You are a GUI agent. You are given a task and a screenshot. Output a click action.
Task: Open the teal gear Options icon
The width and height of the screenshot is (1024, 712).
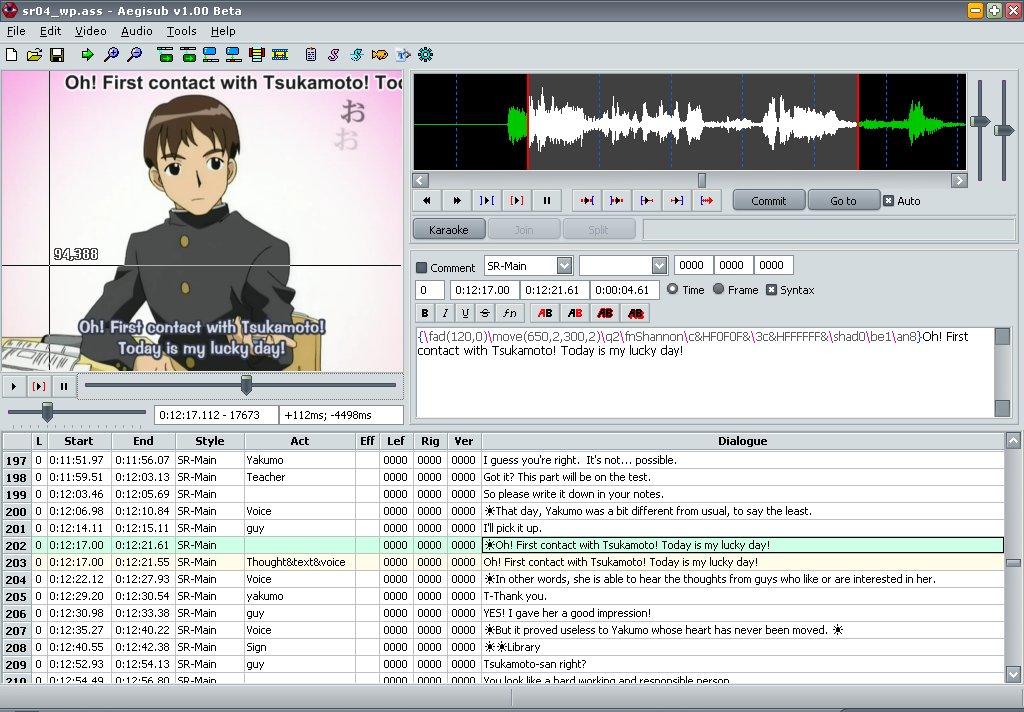pos(425,55)
